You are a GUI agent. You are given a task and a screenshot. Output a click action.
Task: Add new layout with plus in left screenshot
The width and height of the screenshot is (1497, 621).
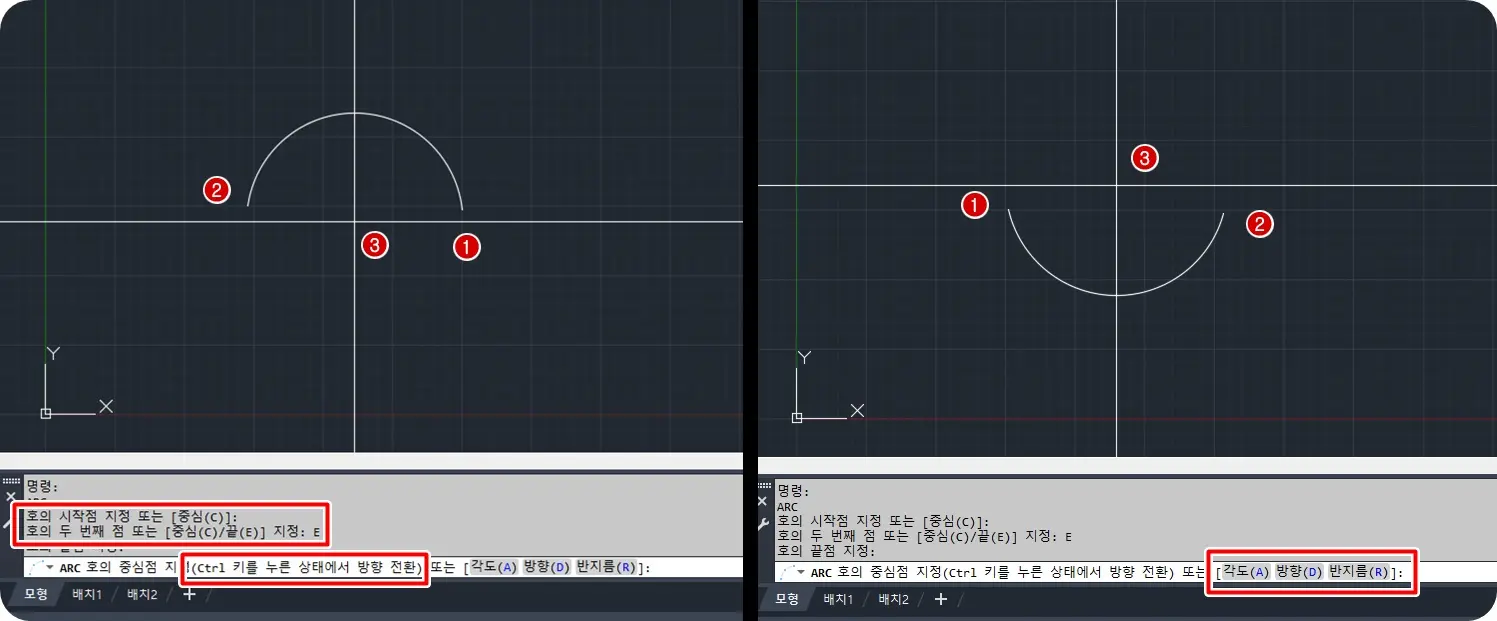pos(190,594)
